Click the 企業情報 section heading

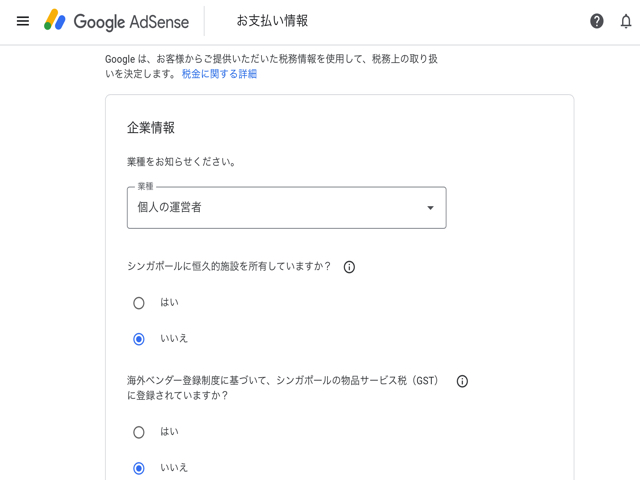[151, 128]
